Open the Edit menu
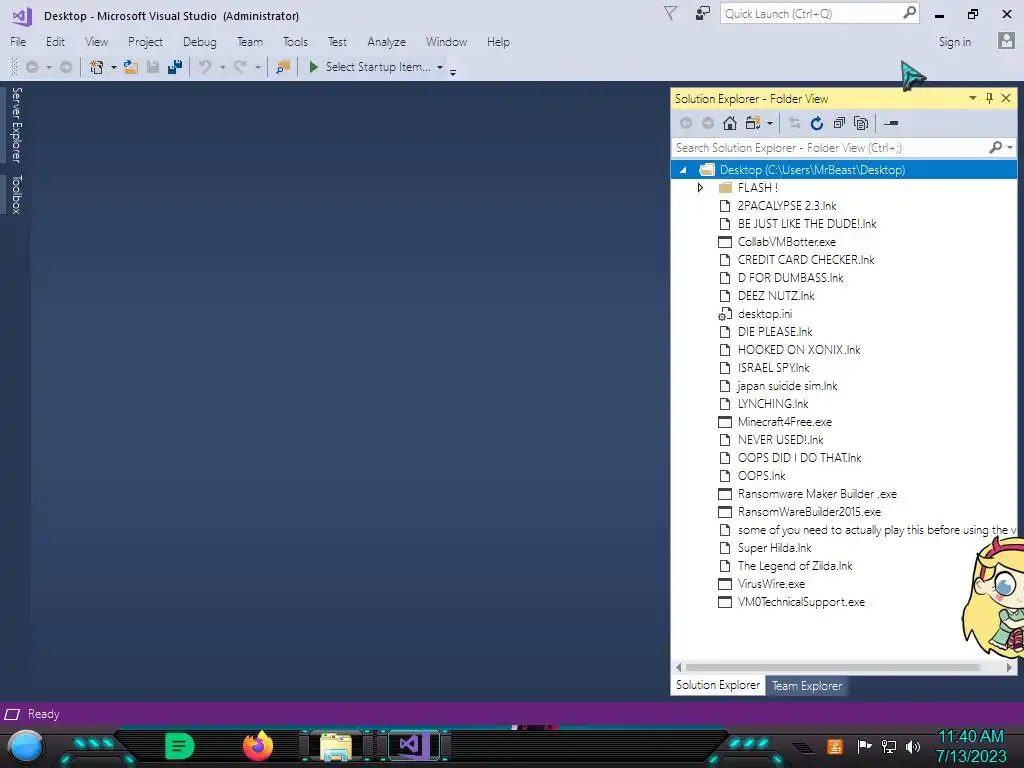Screen dimensions: 1024x768 click(56, 42)
